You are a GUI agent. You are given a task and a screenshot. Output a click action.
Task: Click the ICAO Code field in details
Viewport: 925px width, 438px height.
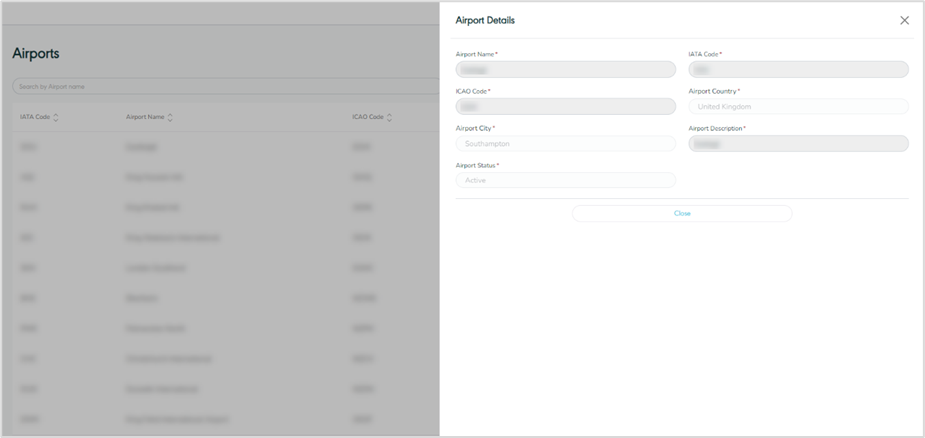click(565, 107)
